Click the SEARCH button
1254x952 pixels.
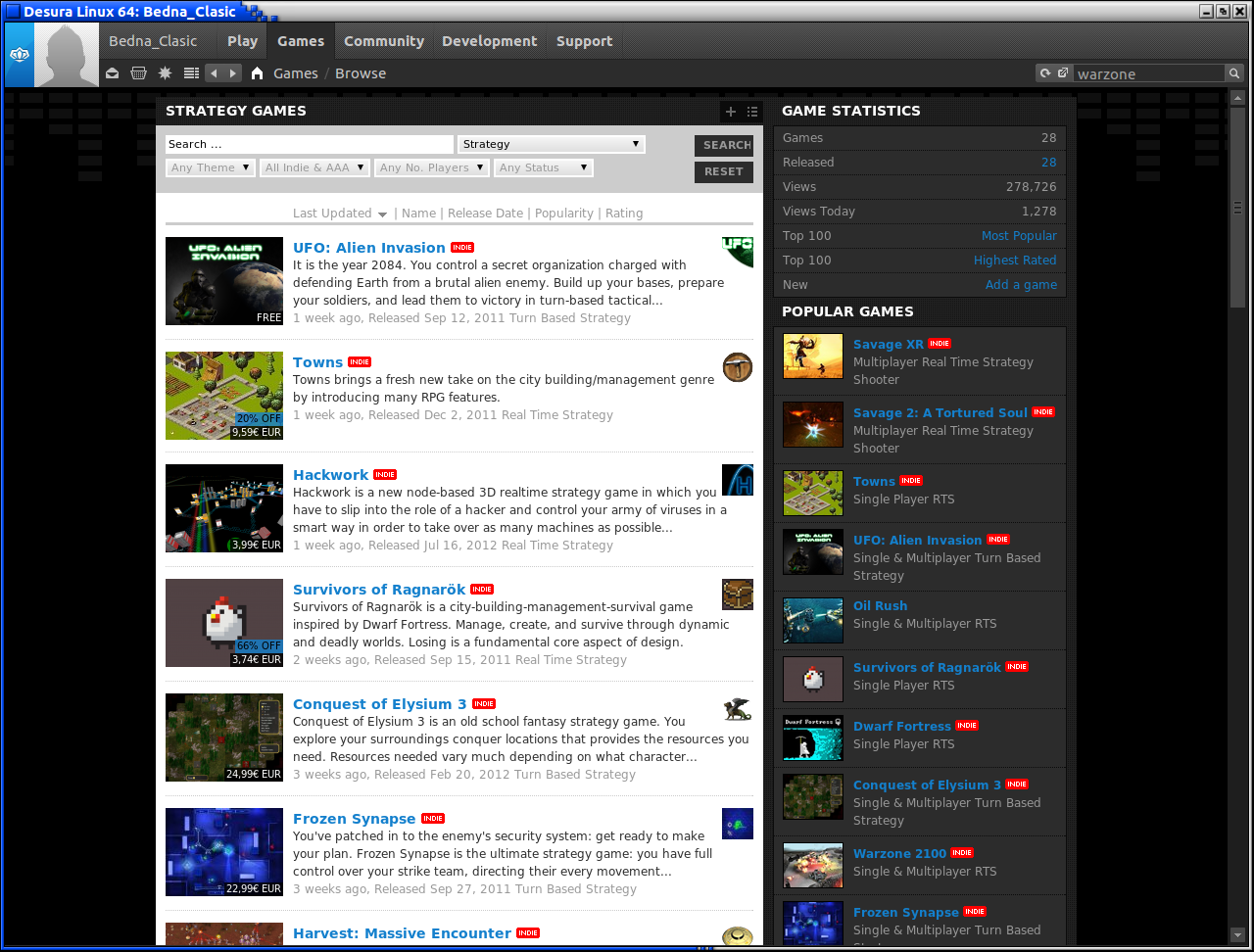[x=724, y=145]
